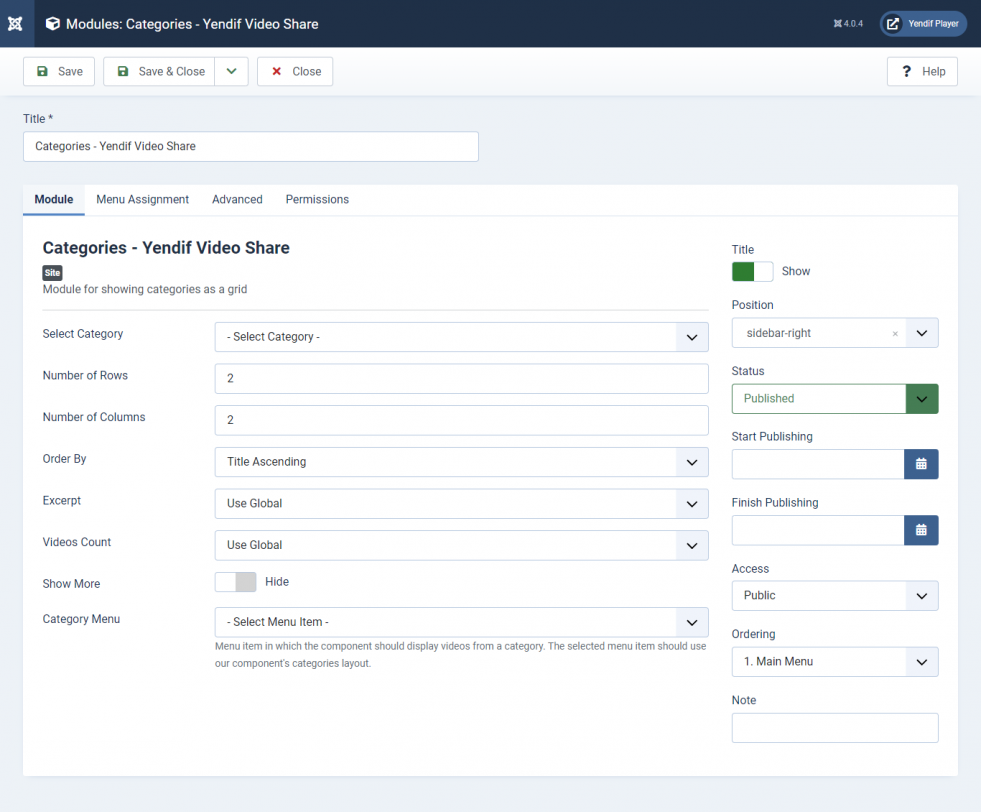The image size is (981, 812).
Task: Open the Access Public dropdown
Action: point(834,596)
